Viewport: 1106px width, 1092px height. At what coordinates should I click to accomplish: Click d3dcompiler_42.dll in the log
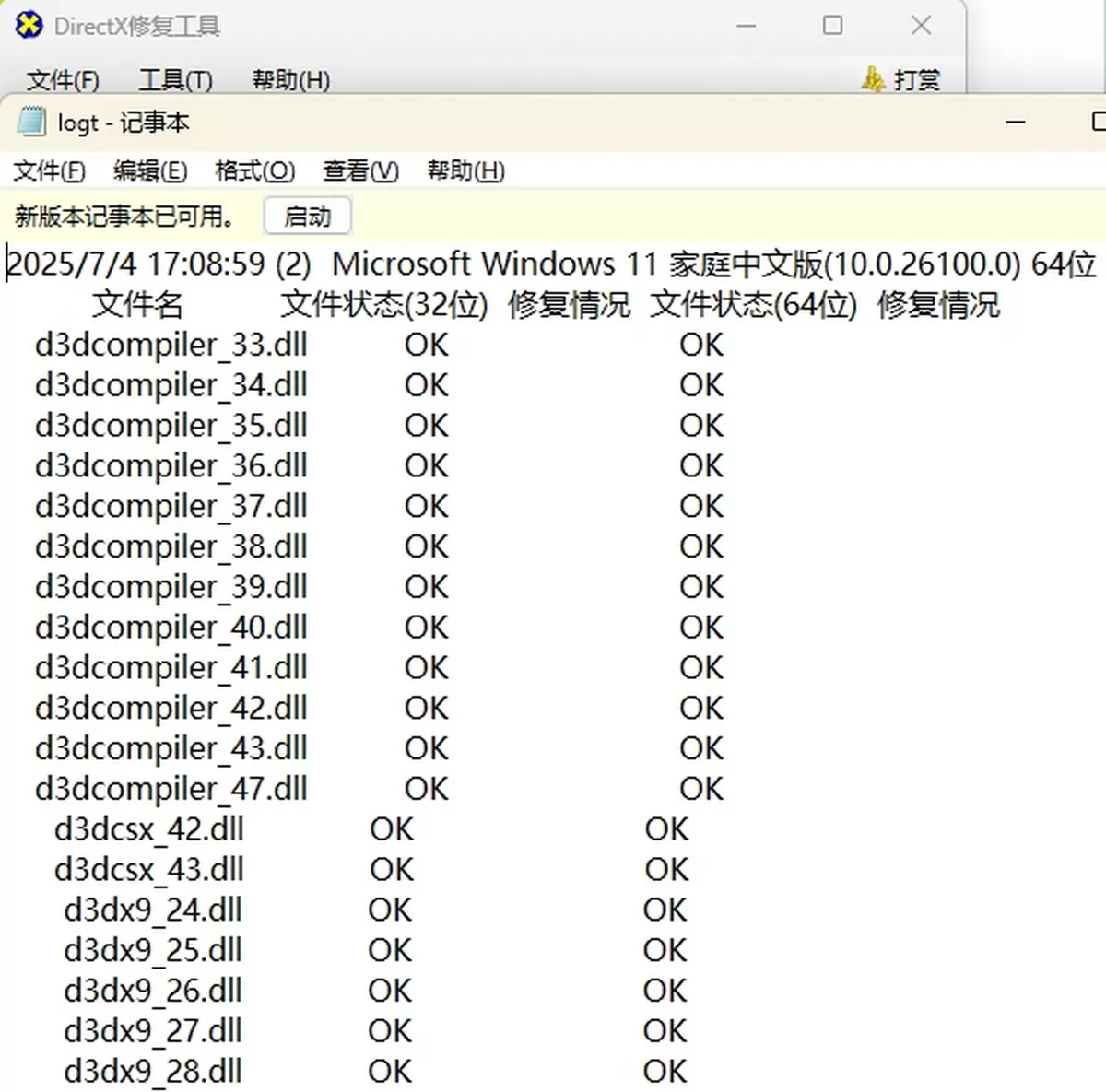coord(171,709)
